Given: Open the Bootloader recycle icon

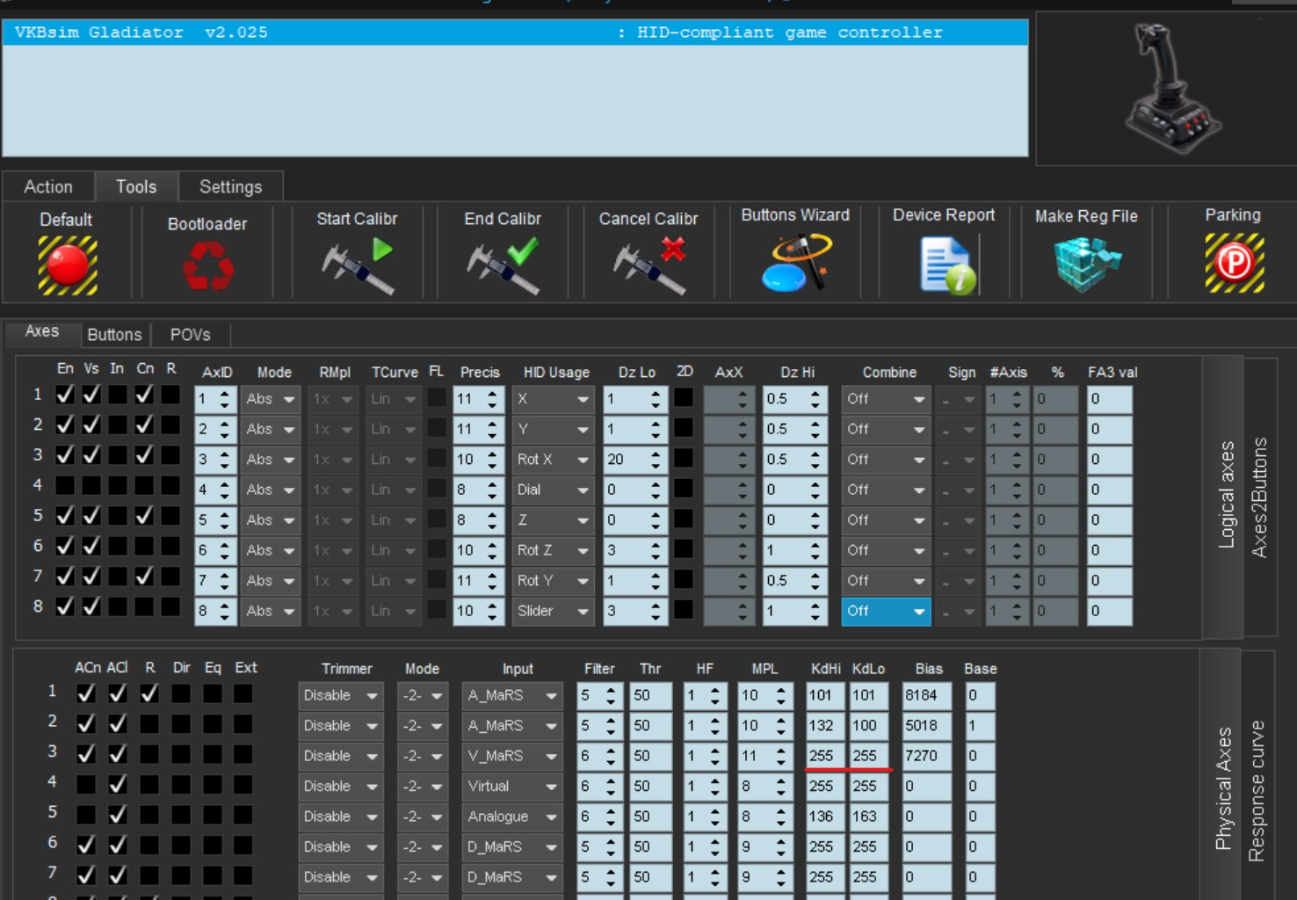Looking at the screenshot, I should pyautogui.click(x=208, y=267).
